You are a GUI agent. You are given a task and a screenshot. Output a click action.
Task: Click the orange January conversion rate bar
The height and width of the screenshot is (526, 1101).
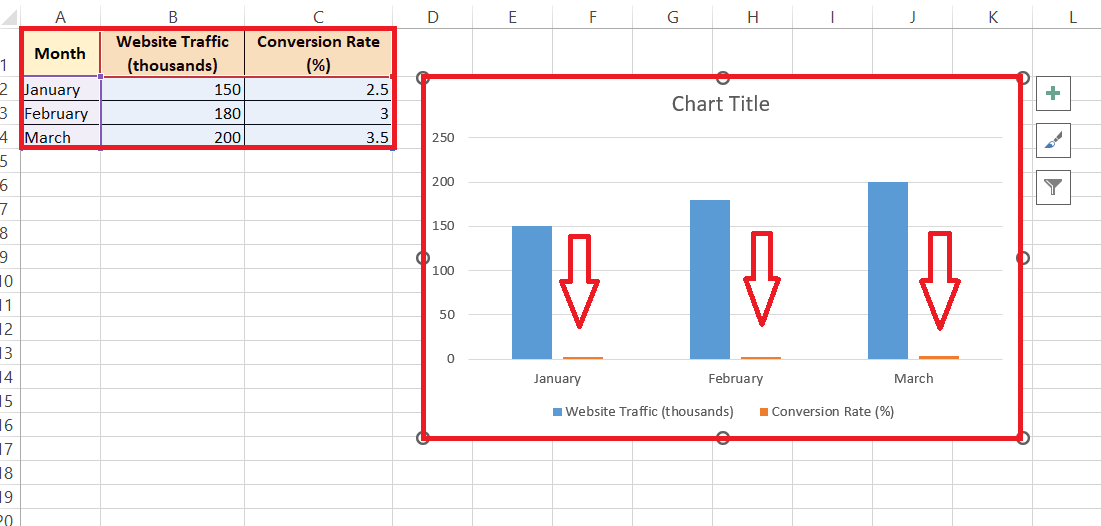pyautogui.click(x=583, y=357)
